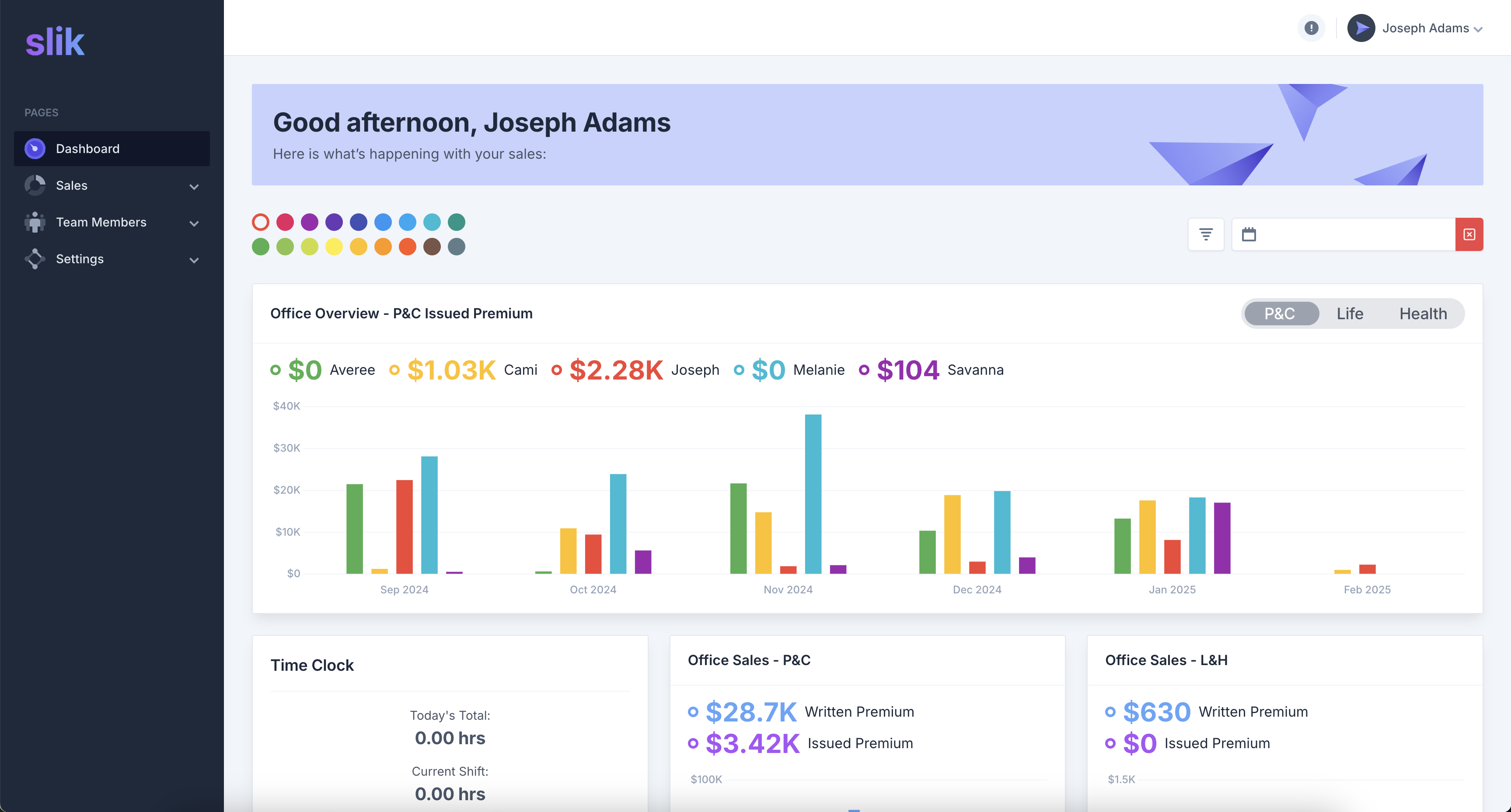Click the calendar date picker icon
This screenshot has width=1511, height=812.
pyautogui.click(x=1249, y=234)
